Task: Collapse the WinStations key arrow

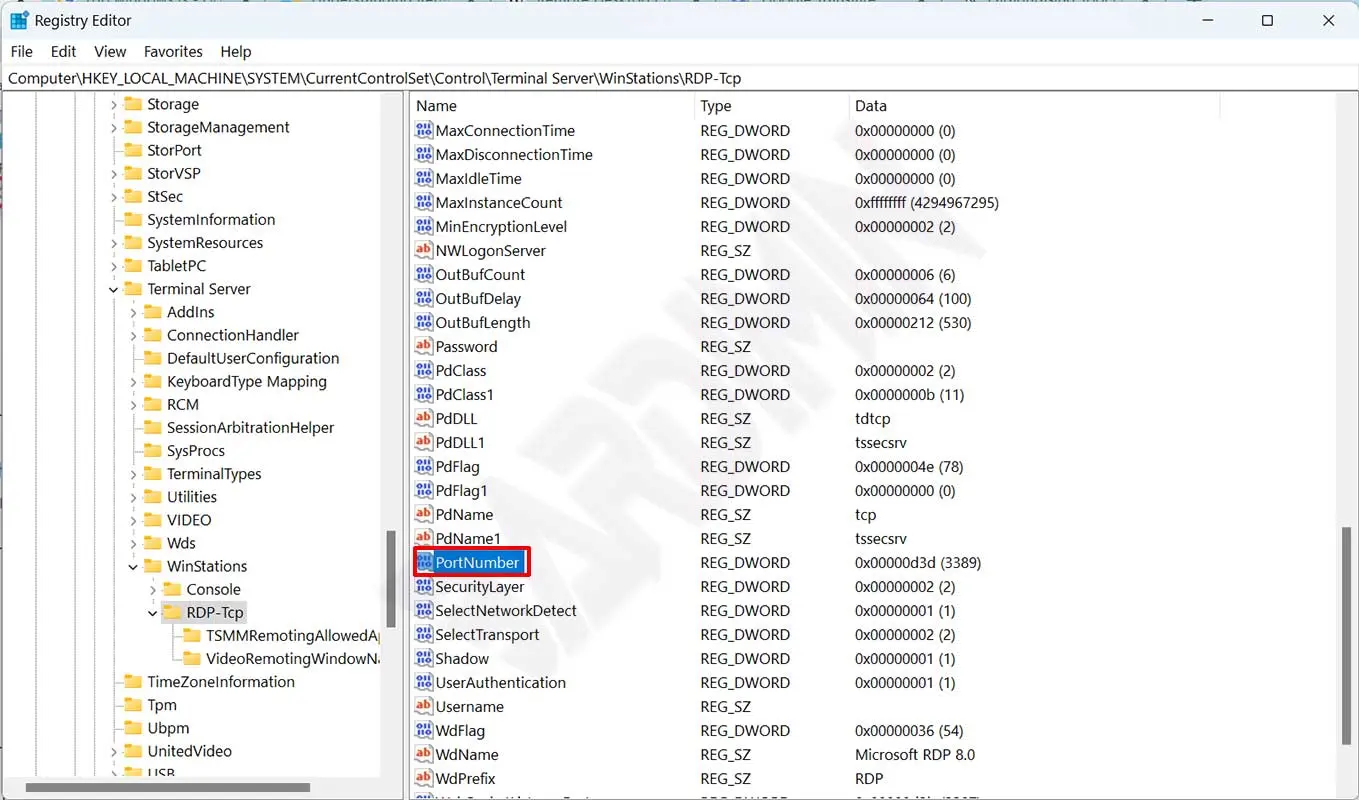Action: (133, 567)
